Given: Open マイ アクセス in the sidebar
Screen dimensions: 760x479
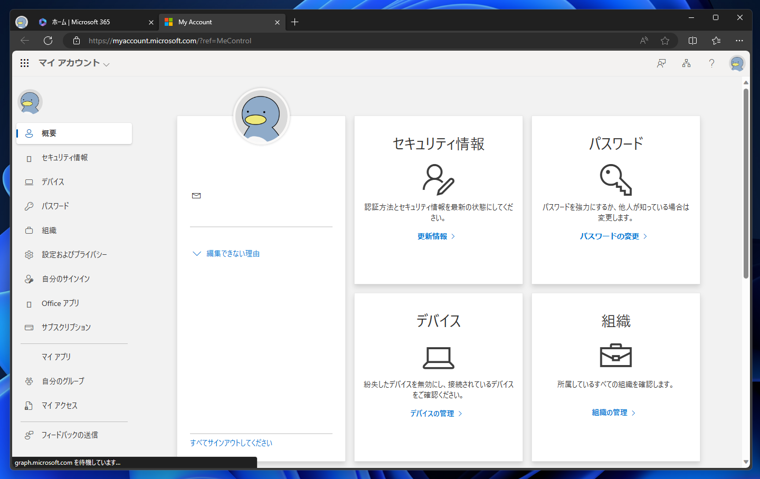Looking at the screenshot, I should [74, 405].
